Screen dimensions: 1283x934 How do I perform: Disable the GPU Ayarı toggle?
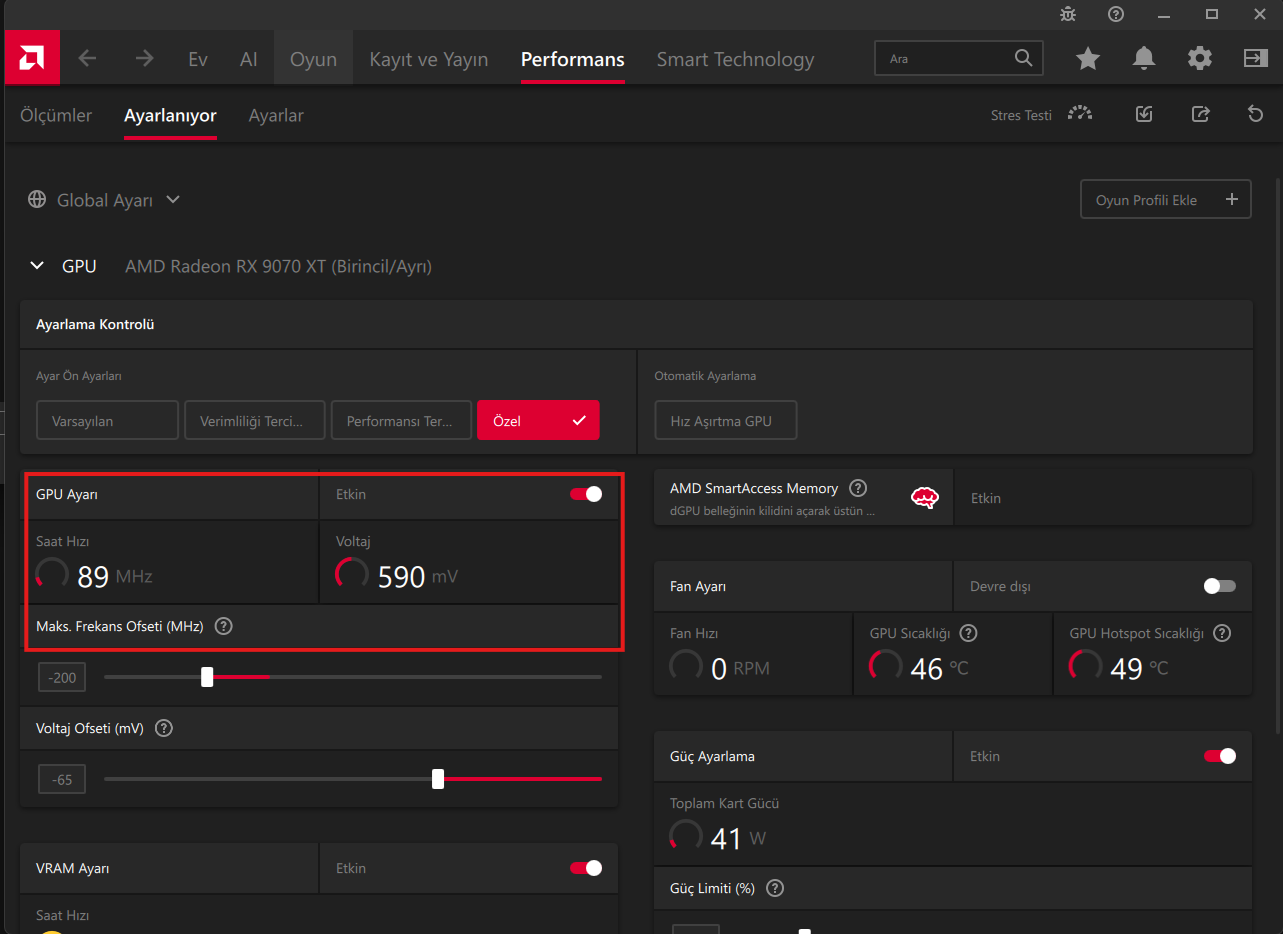click(x=586, y=494)
